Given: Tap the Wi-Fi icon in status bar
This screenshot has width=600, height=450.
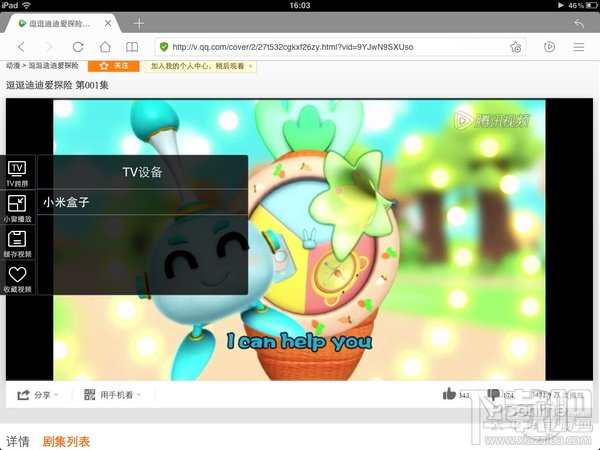Looking at the screenshot, I should pyautogui.click(x=26, y=5).
